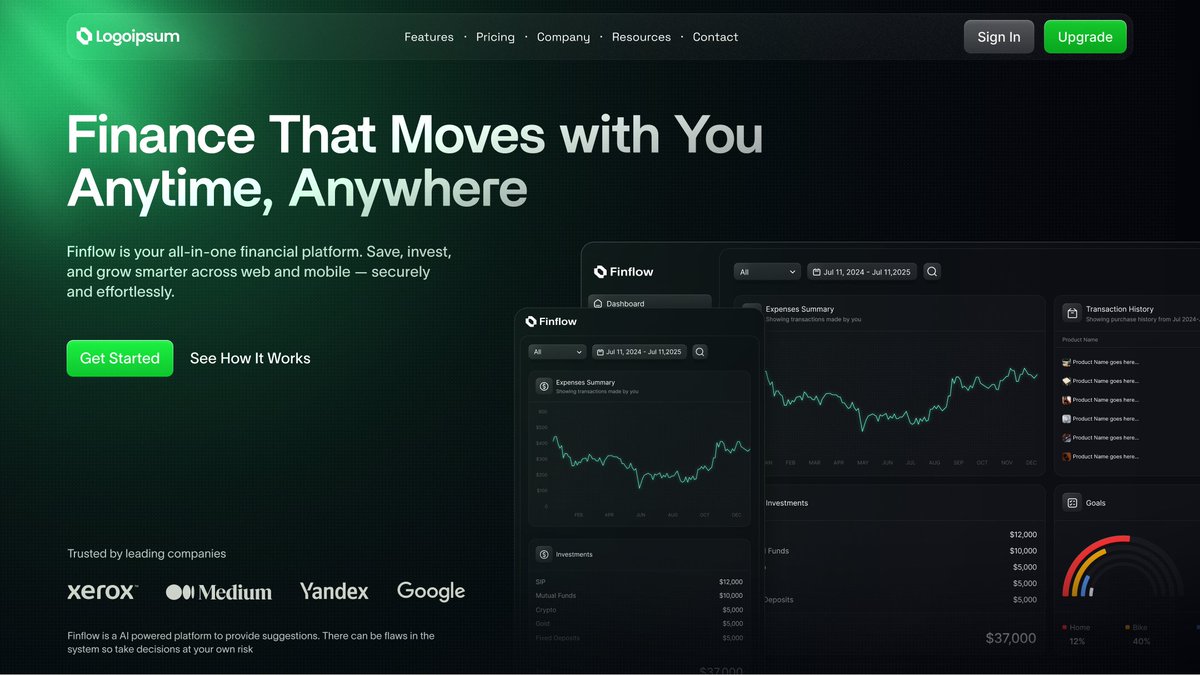Click the green line chart in mobile Expenses Summary
The width and height of the screenshot is (1200, 675).
coord(650,461)
